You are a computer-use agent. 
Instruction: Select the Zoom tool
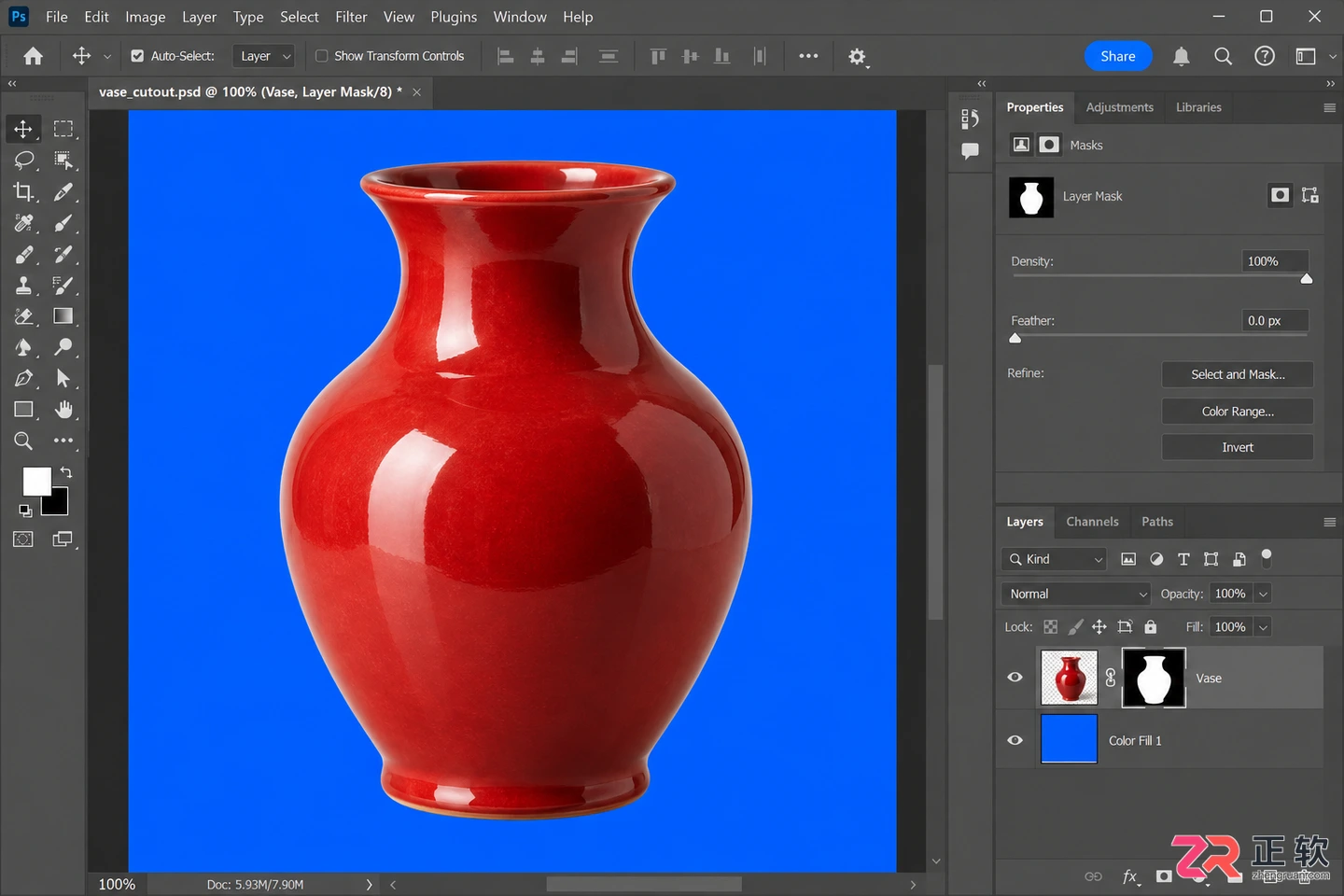click(x=23, y=441)
